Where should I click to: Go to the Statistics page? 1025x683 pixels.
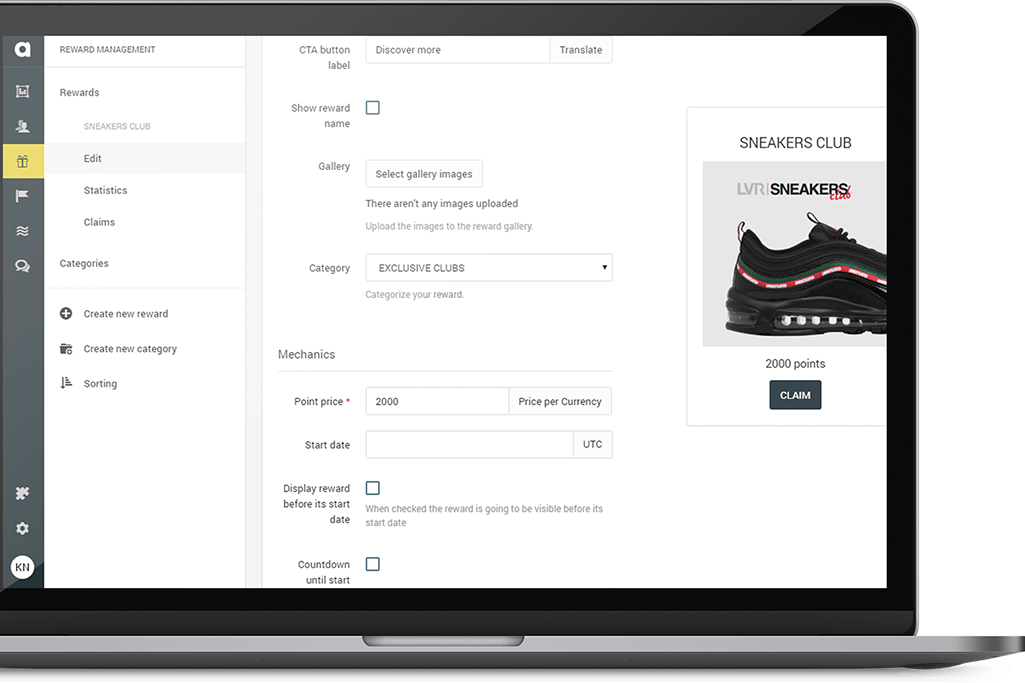coord(105,190)
